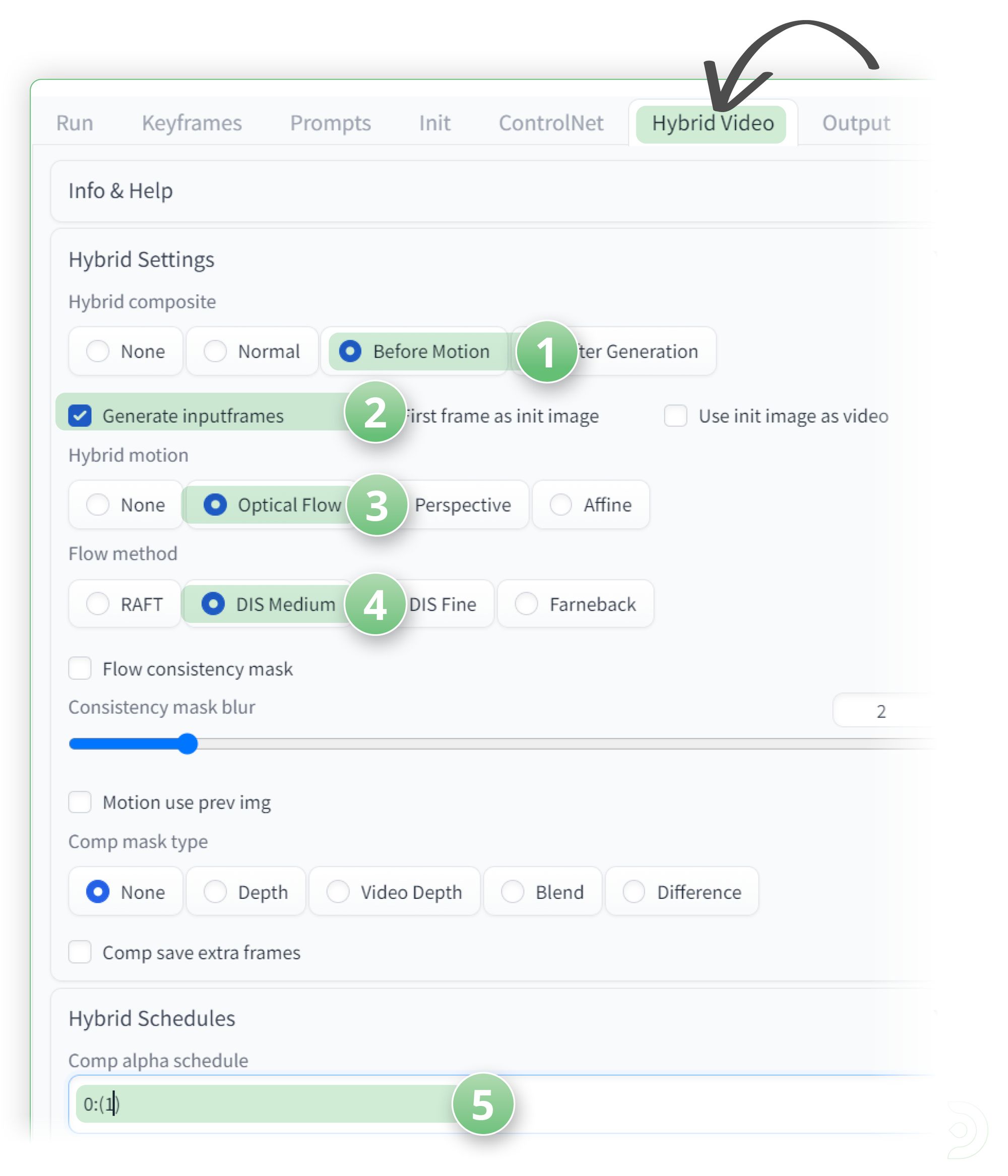Image resolution: width=1008 pixels, height=1176 pixels.
Task: Open the Prompts tab
Action: 330,122
